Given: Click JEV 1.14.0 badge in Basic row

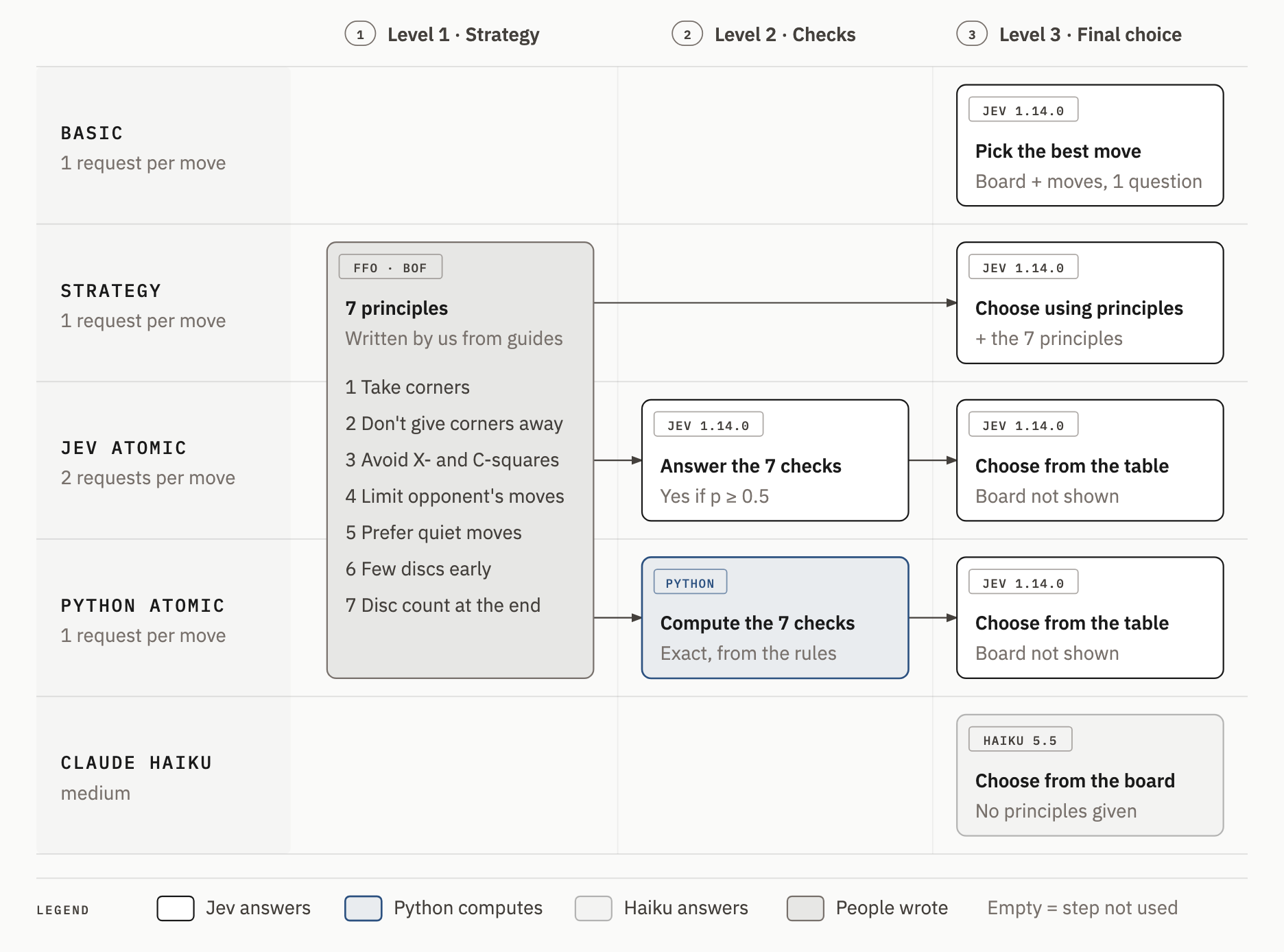Looking at the screenshot, I should (x=1023, y=110).
